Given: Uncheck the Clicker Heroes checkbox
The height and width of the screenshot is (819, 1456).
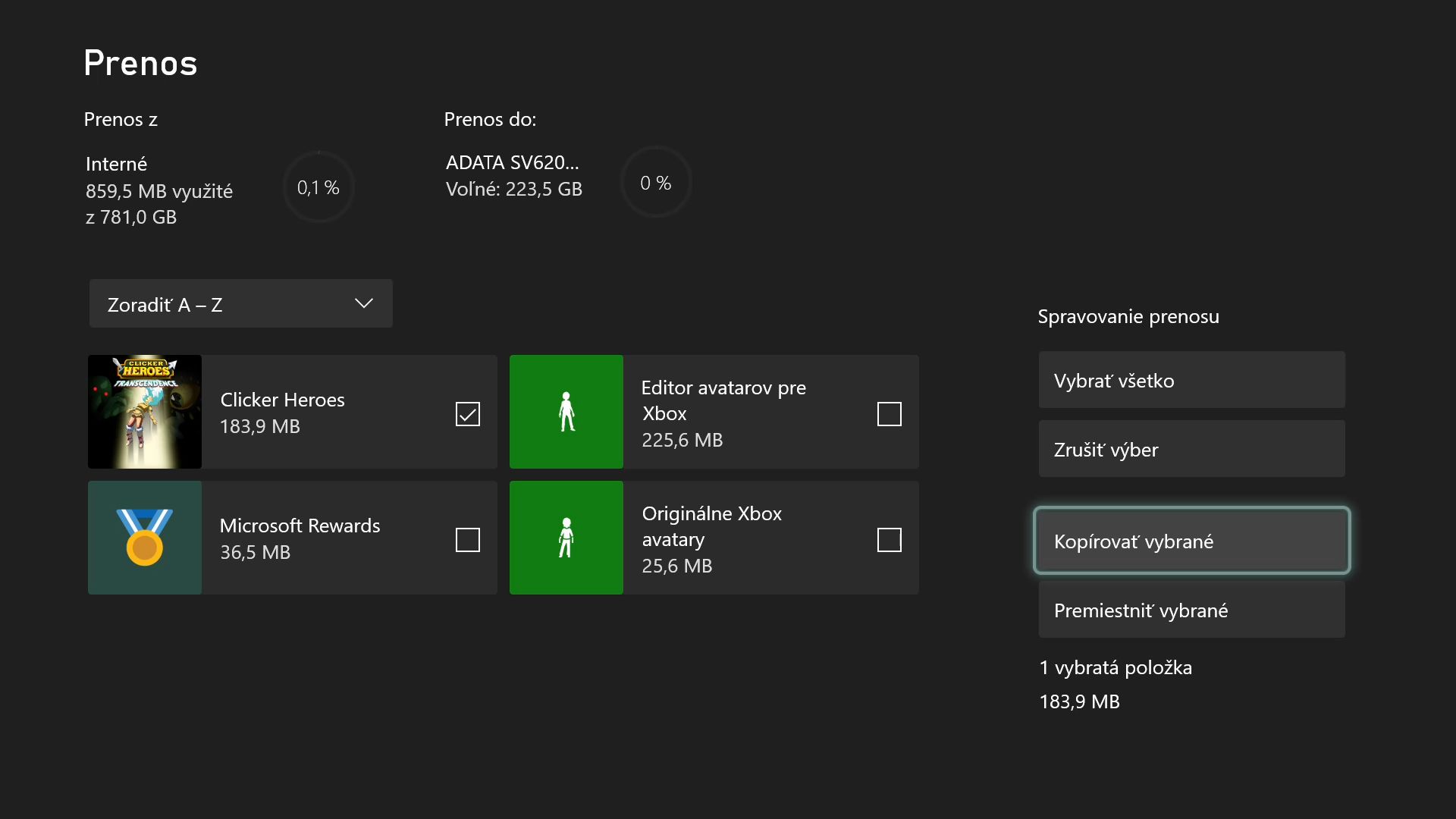Looking at the screenshot, I should 468,414.
